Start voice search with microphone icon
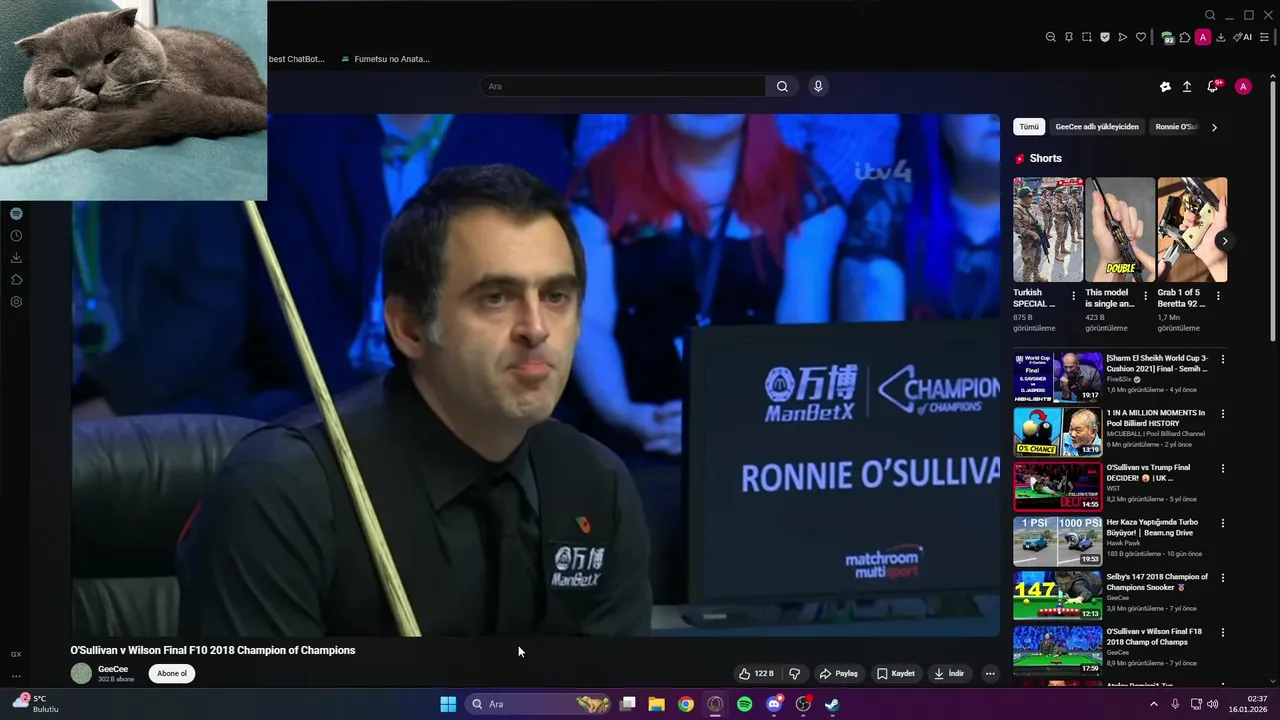 click(x=818, y=87)
